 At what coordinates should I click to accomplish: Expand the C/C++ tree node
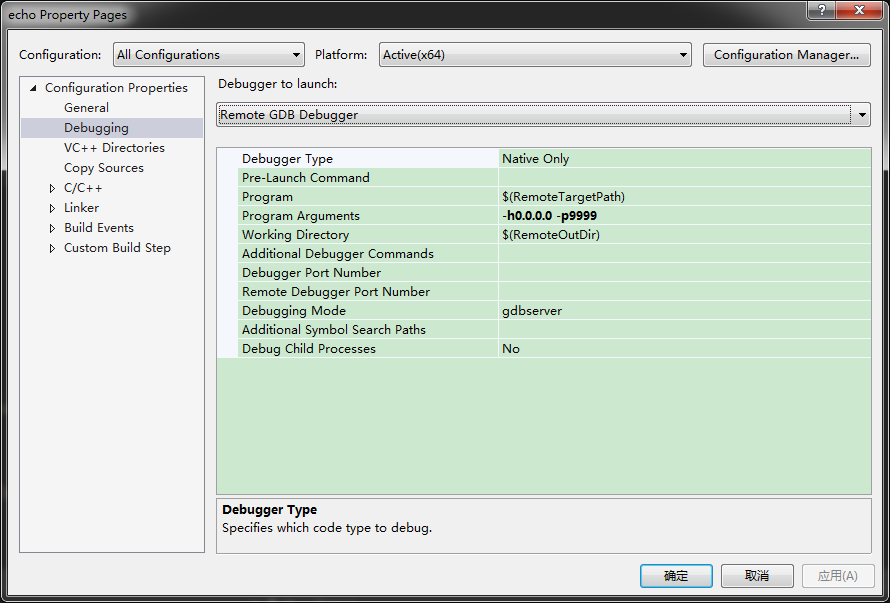pos(53,188)
